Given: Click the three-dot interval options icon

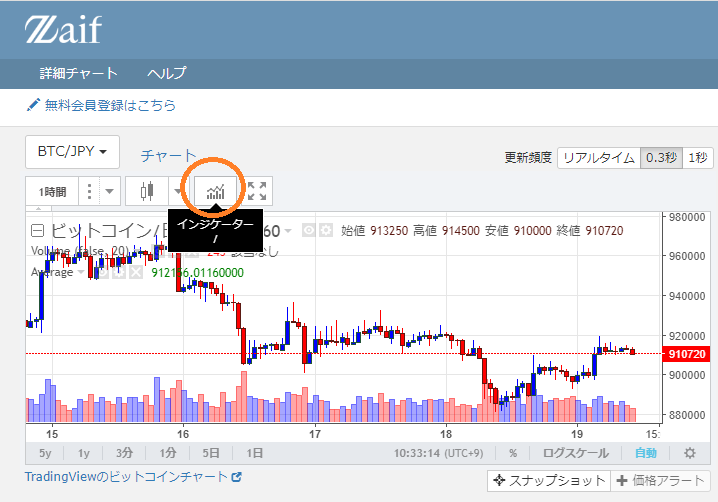Looking at the screenshot, I should pyautogui.click(x=90, y=191).
